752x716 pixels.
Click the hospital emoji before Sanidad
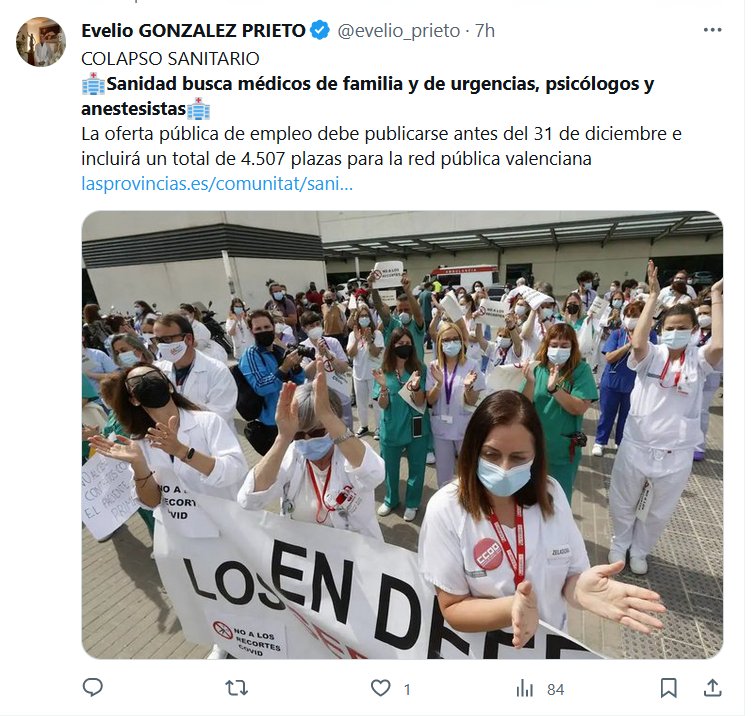93,84
